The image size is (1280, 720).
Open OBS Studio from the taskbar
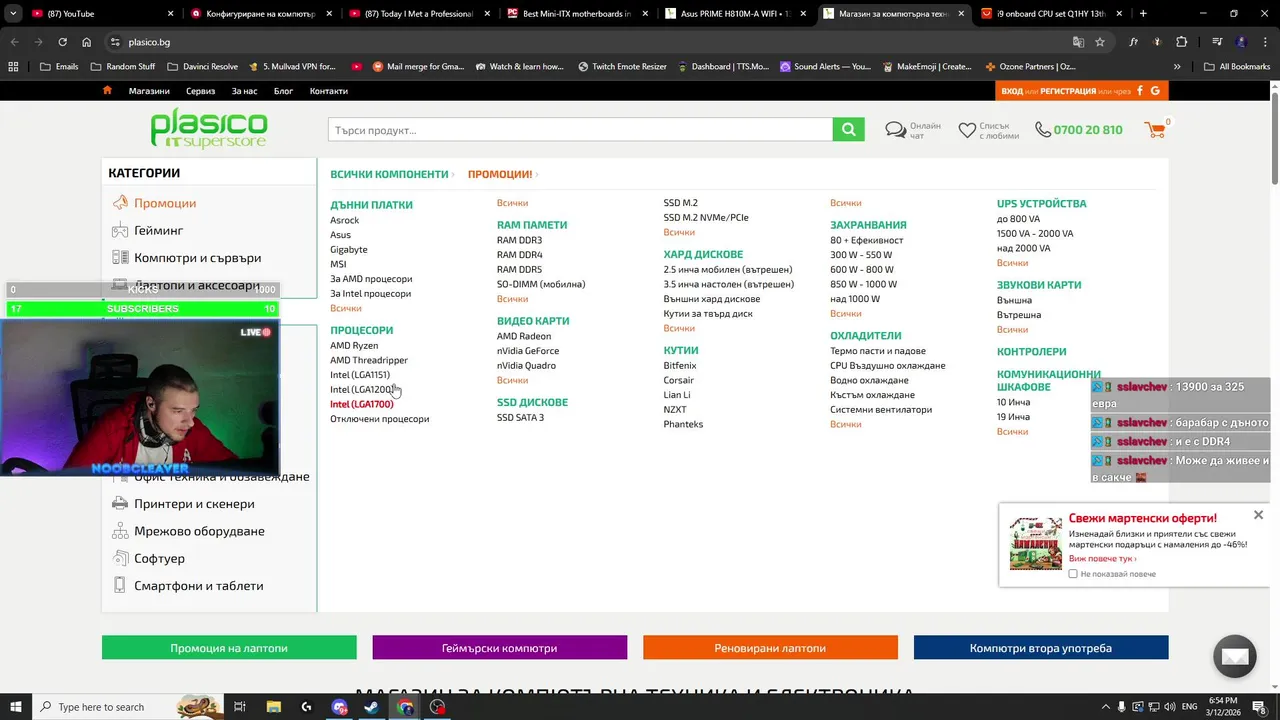click(437, 707)
